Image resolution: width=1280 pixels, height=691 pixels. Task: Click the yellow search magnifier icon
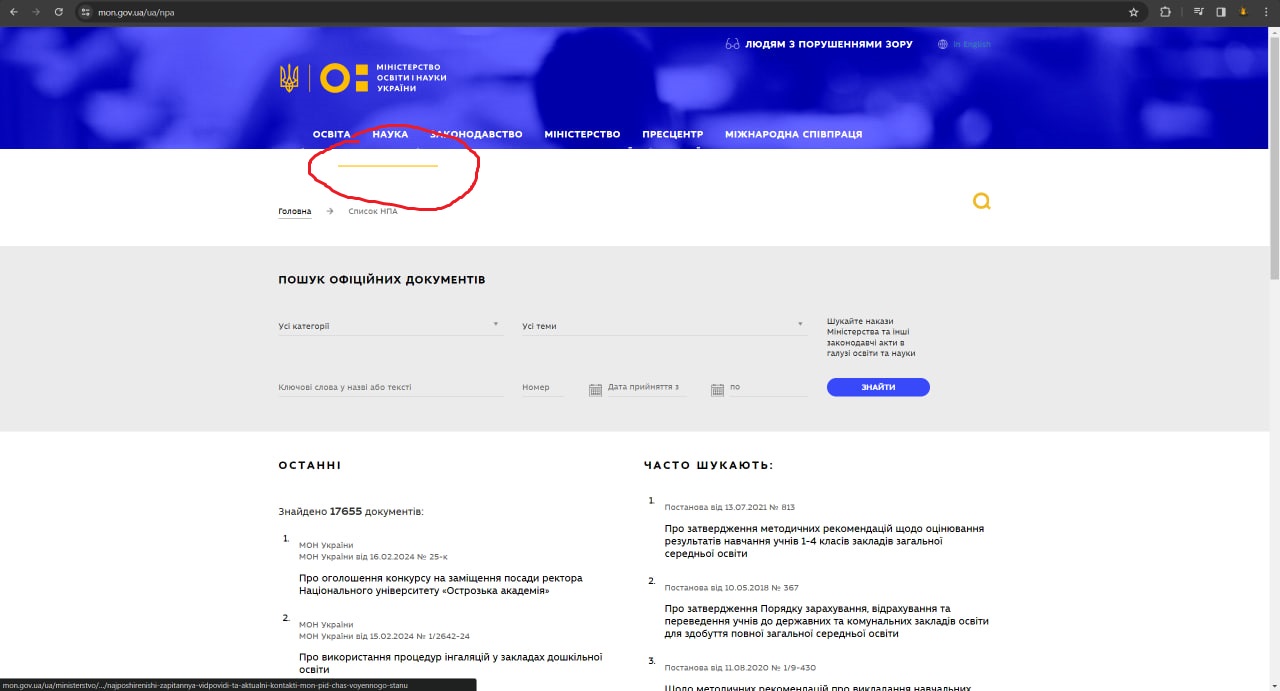(x=981, y=201)
